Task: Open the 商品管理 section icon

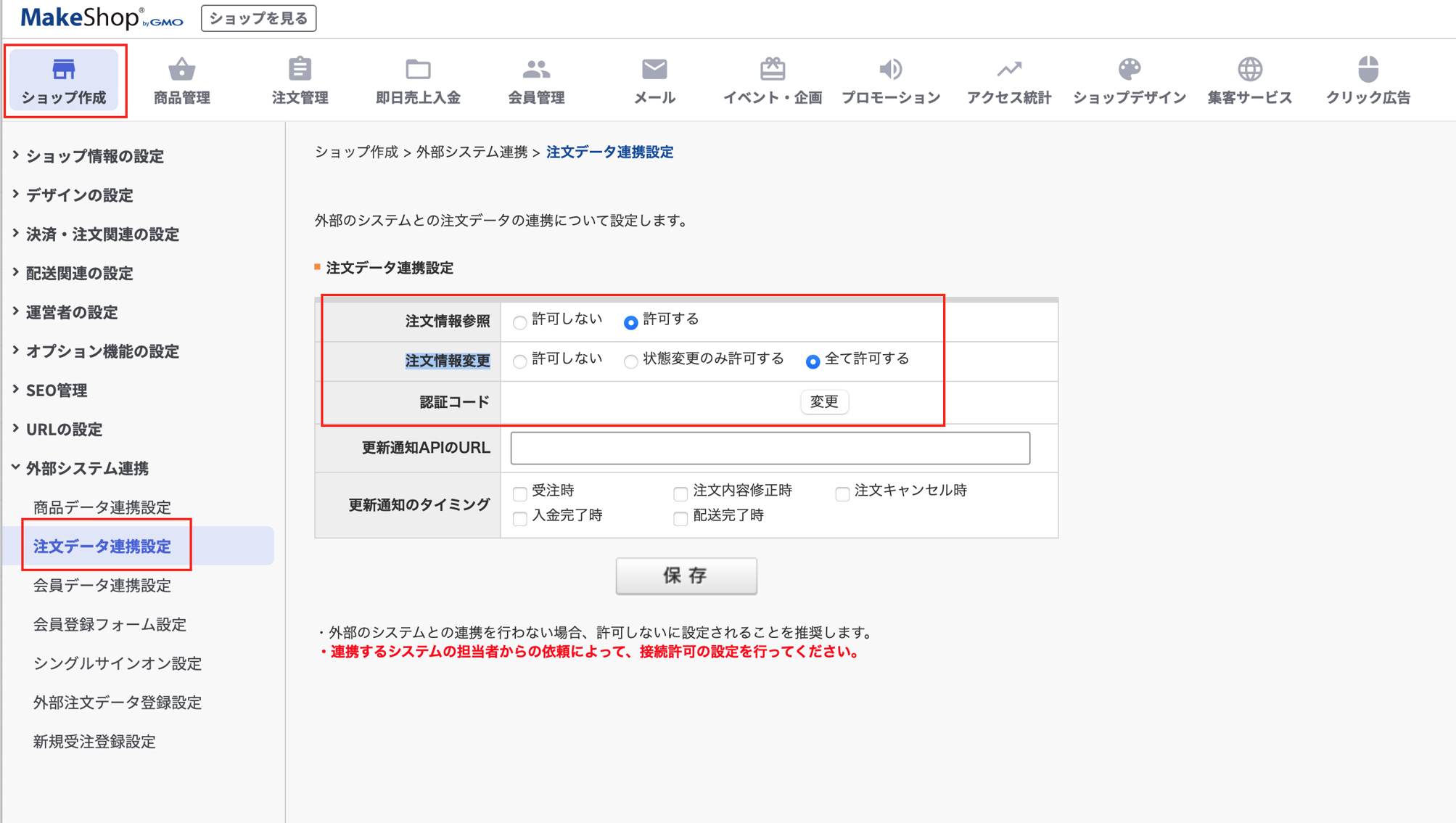Action: (180, 69)
